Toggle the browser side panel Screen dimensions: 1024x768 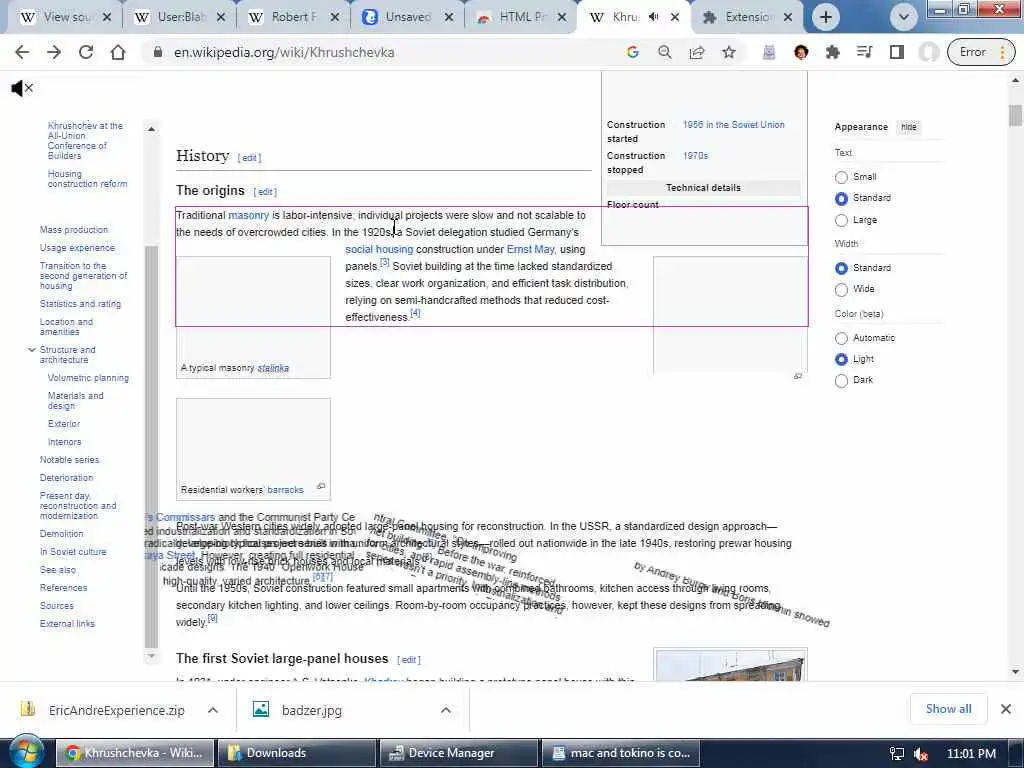coord(897,52)
